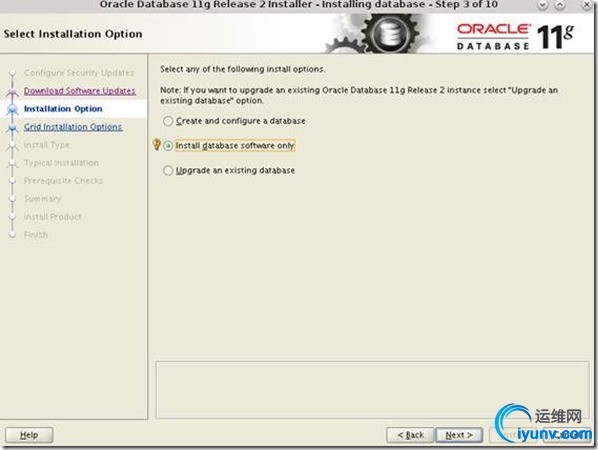This screenshot has width=598, height=450.
Task: Click the 'Select Installation Option' heading text
Action: tap(73, 34)
